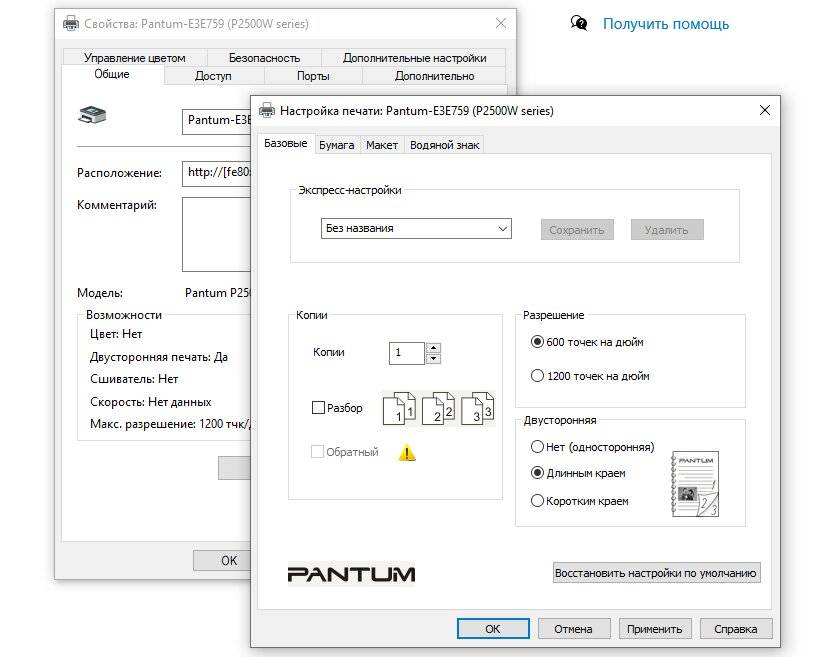Viewport: 826px width, 657px height.
Task: Open Доступ tab in properties window
Action: tap(213, 75)
